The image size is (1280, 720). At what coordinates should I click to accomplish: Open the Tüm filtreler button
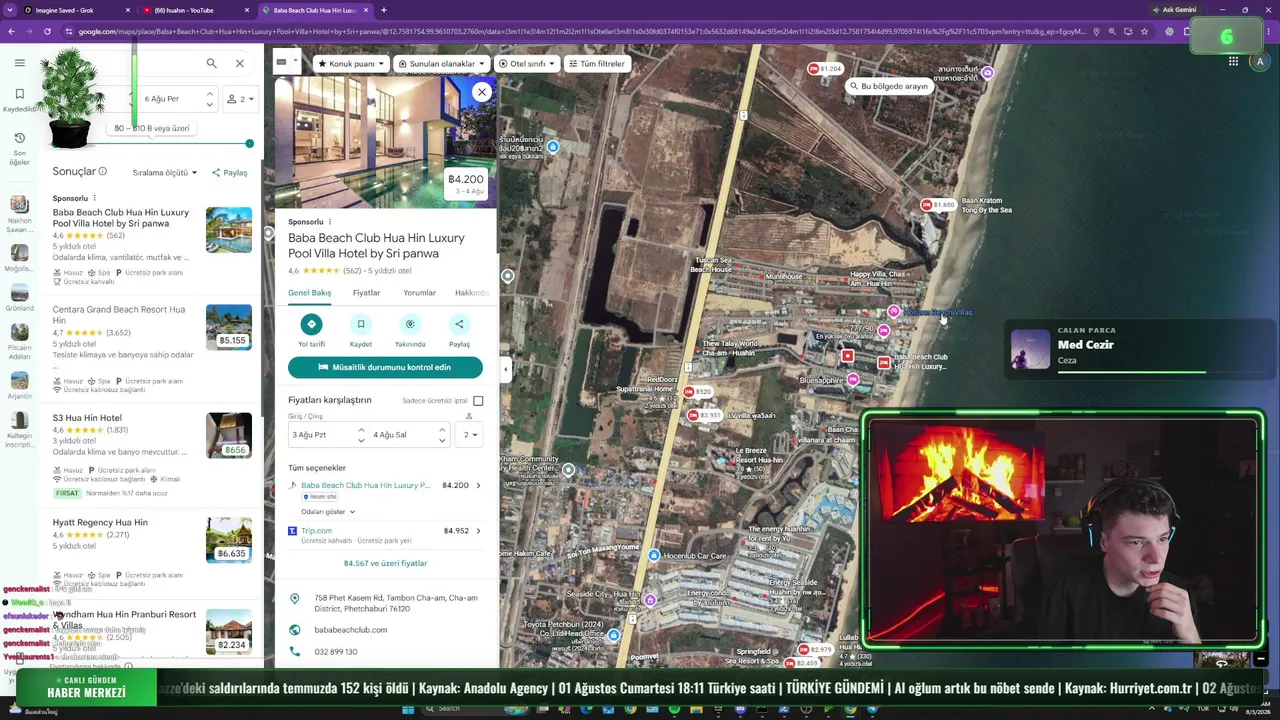coord(597,64)
